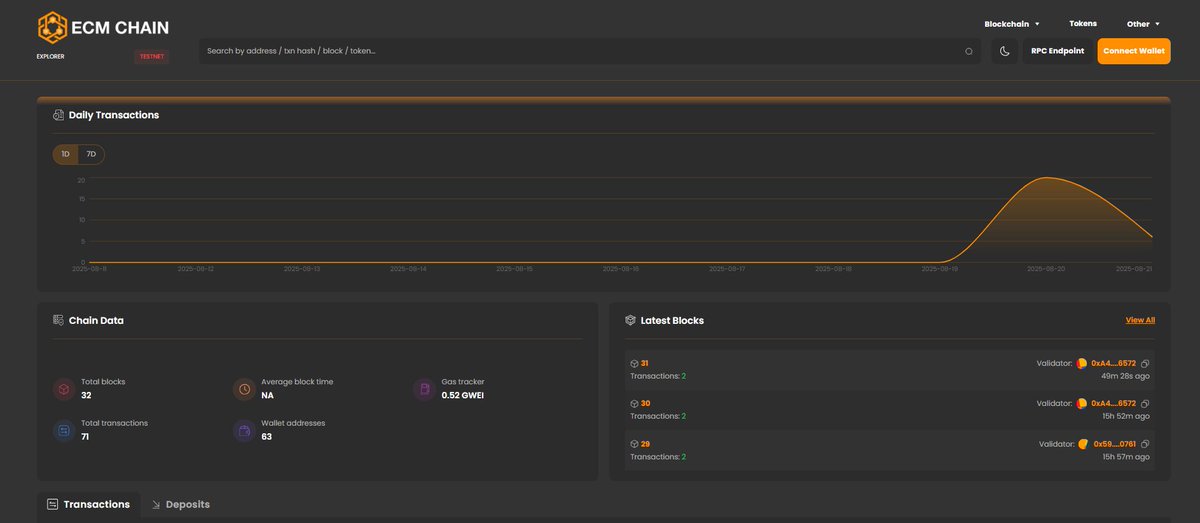Click the Total blocks value 32
The width and height of the screenshot is (1200, 523).
(x=86, y=395)
